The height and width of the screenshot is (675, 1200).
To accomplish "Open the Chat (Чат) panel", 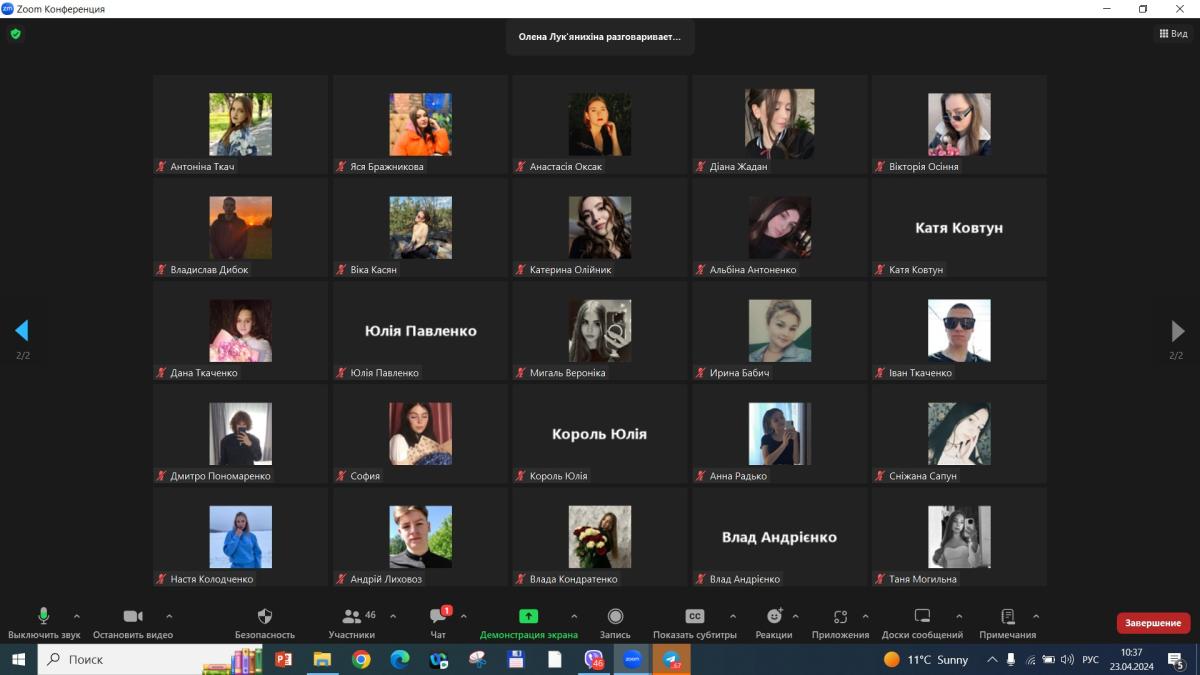I will point(438,617).
